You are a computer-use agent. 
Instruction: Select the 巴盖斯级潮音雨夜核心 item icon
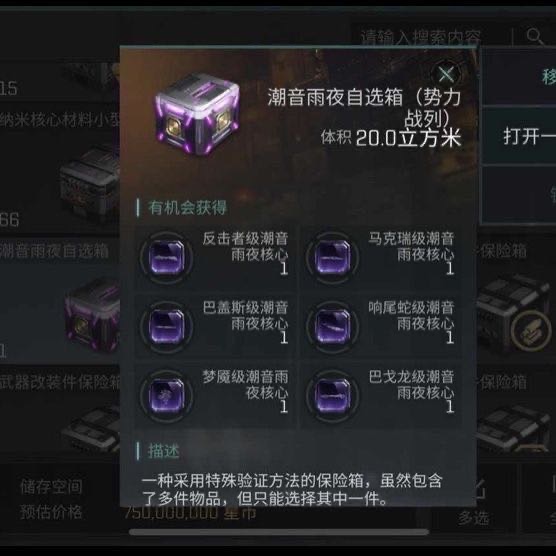[166, 327]
